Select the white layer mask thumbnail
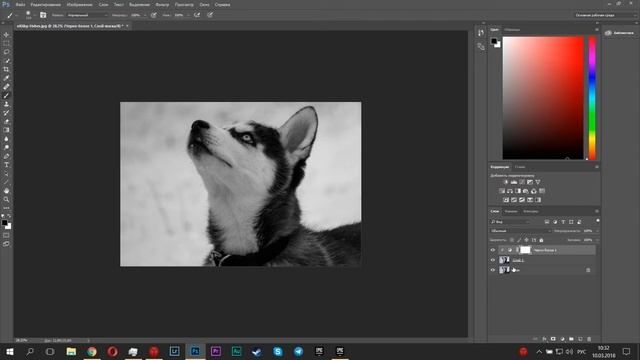 [525, 250]
